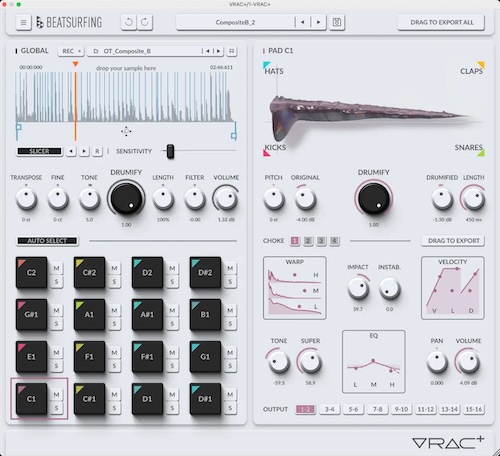Click the redo arrow icon
Viewport: 500px width, 456px height.
pos(145,22)
